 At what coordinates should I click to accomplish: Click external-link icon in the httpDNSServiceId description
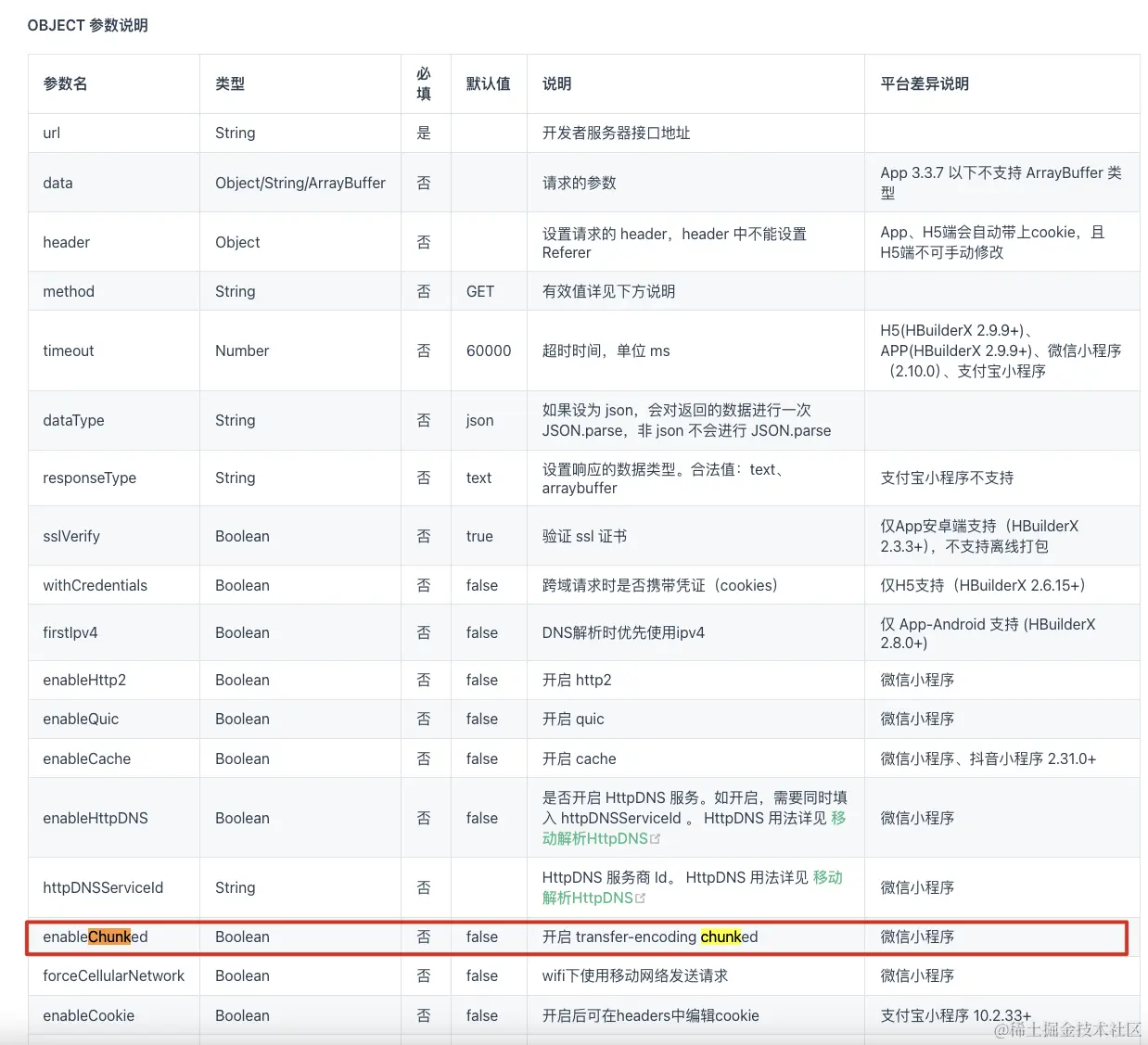640,898
